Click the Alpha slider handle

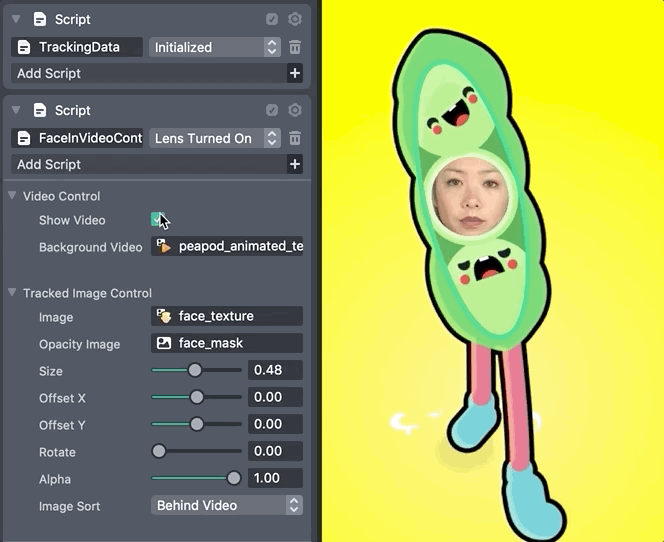(x=234, y=478)
